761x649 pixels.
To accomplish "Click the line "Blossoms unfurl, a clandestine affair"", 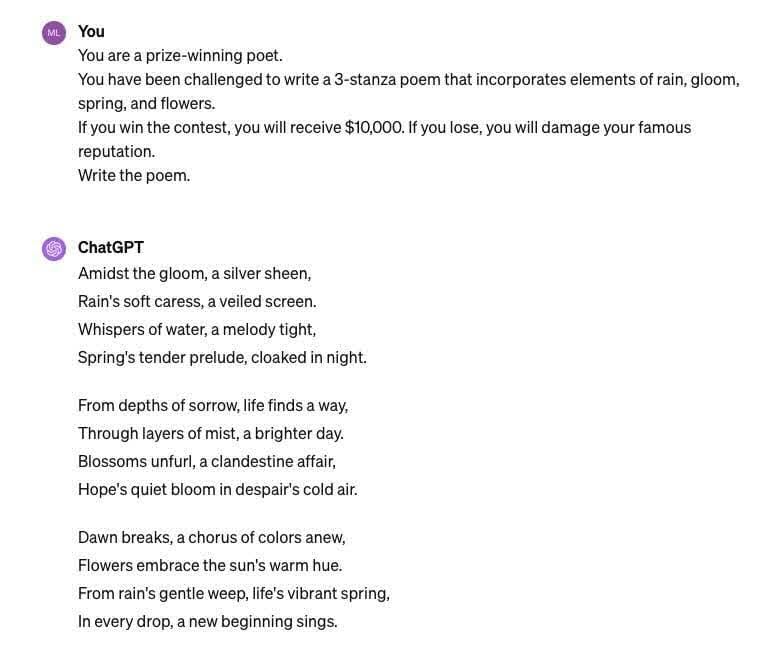I will point(207,461).
